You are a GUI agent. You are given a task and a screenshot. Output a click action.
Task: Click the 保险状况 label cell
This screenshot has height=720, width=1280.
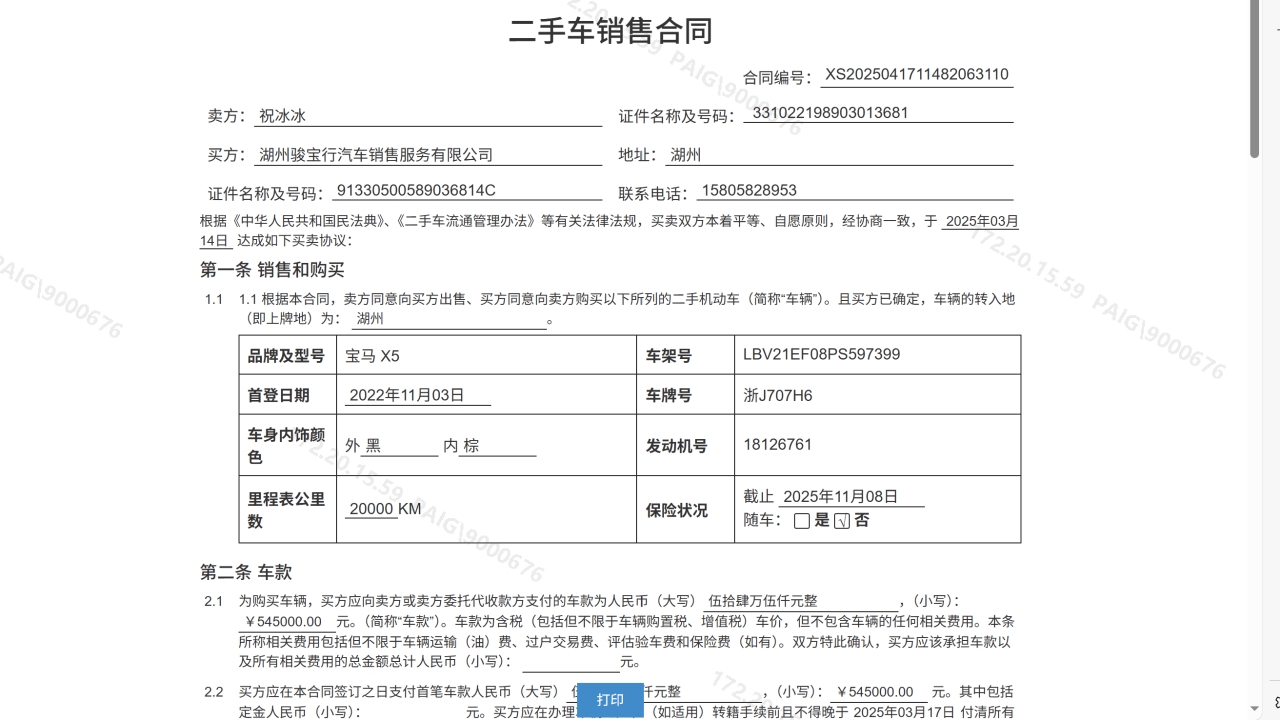[686, 509]
